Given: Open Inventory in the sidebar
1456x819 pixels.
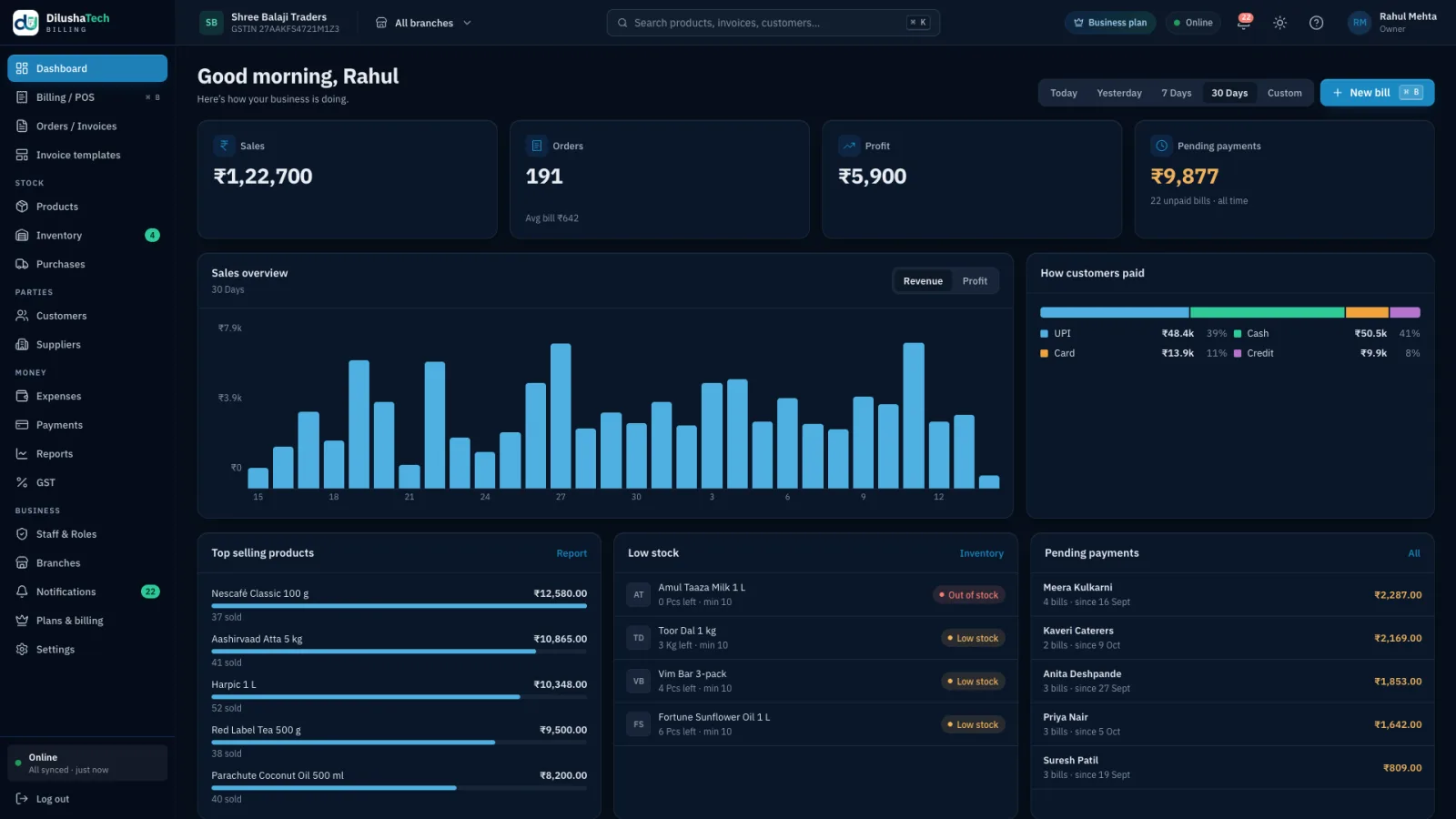Looking at the screenshot, I should coord(87,236).
